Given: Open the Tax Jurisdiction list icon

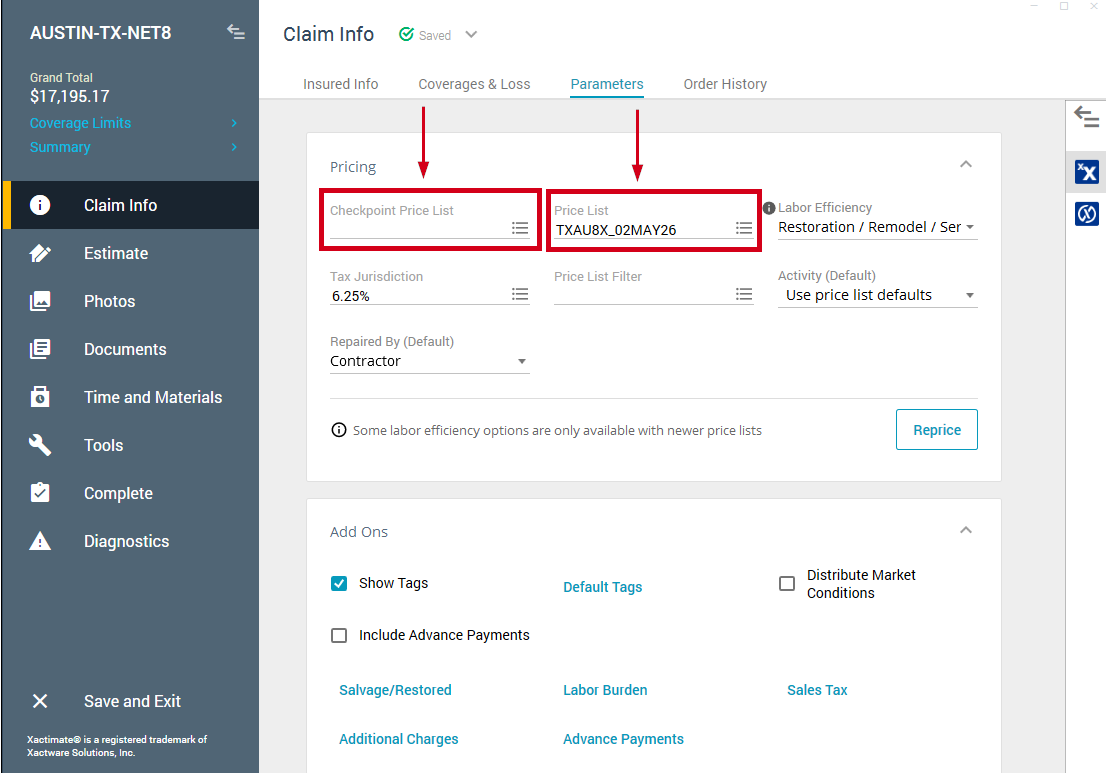Looking at the screenshot, I should [x=520, y=294].
